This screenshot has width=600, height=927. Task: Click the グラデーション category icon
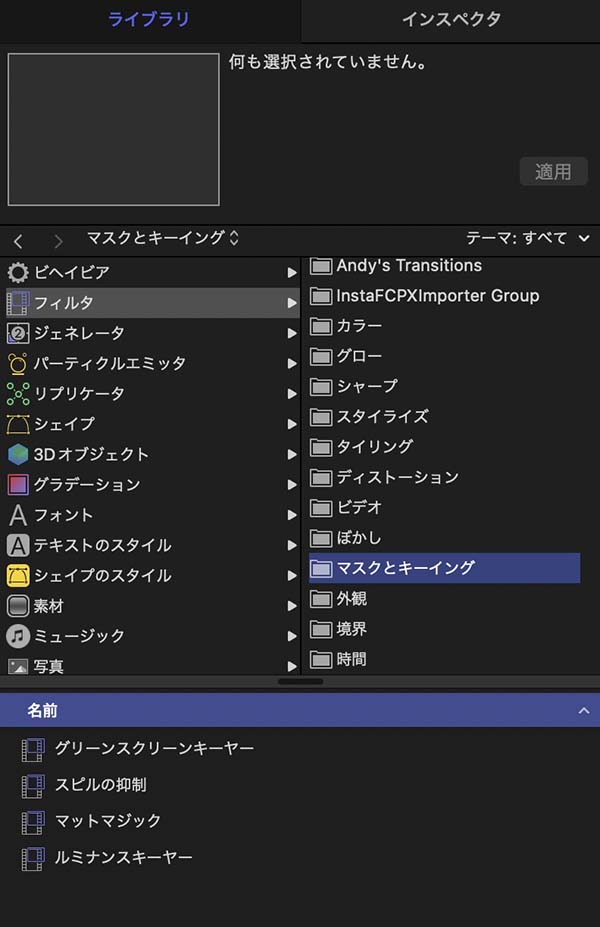click(18, 485)
